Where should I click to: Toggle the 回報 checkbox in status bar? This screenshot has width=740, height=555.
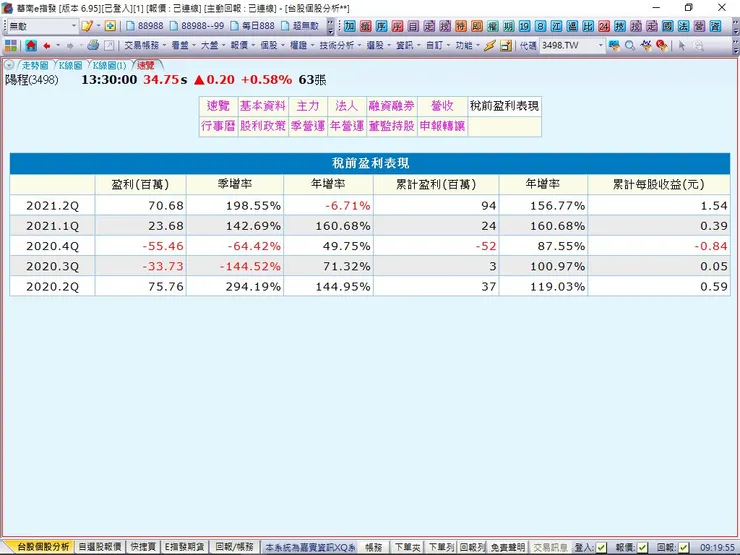point(682,547)
